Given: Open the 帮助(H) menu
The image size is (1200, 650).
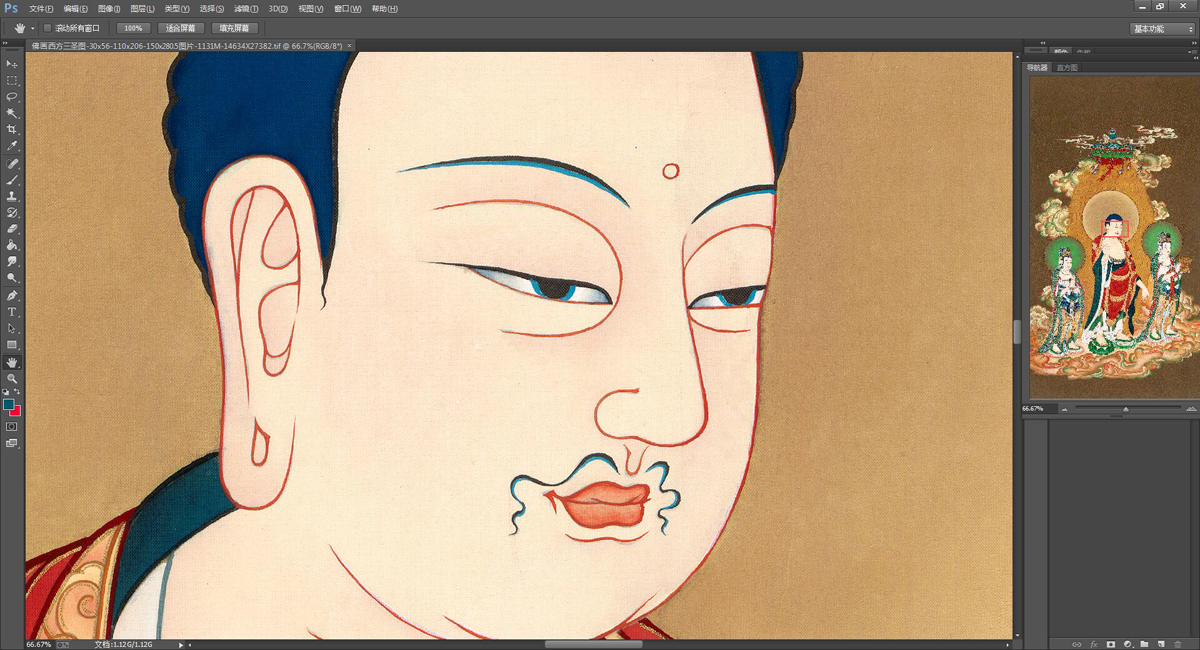Looking at the screenshot, I should (384, 8).
